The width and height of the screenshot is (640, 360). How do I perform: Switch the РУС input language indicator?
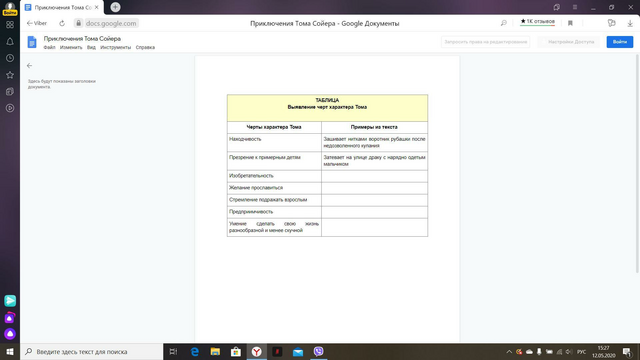[x=582, y=351]
